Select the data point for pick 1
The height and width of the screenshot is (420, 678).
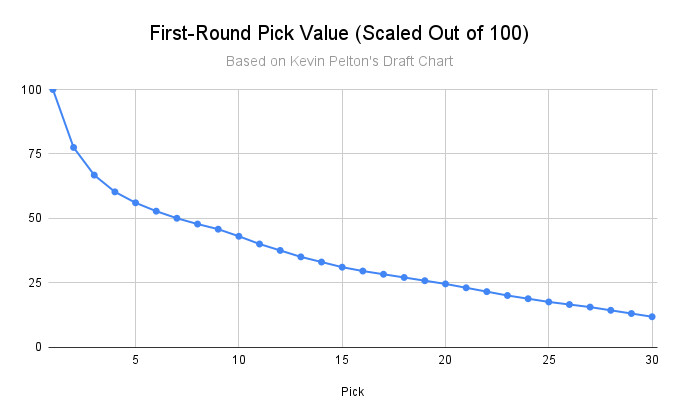[x=52, y=89]
